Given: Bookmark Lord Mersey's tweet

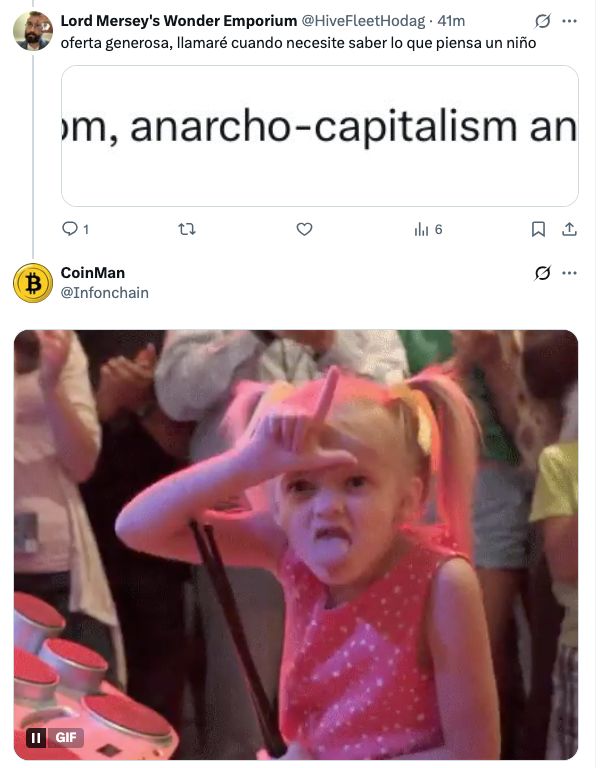Looking at the screenshot, I should 538,229.
